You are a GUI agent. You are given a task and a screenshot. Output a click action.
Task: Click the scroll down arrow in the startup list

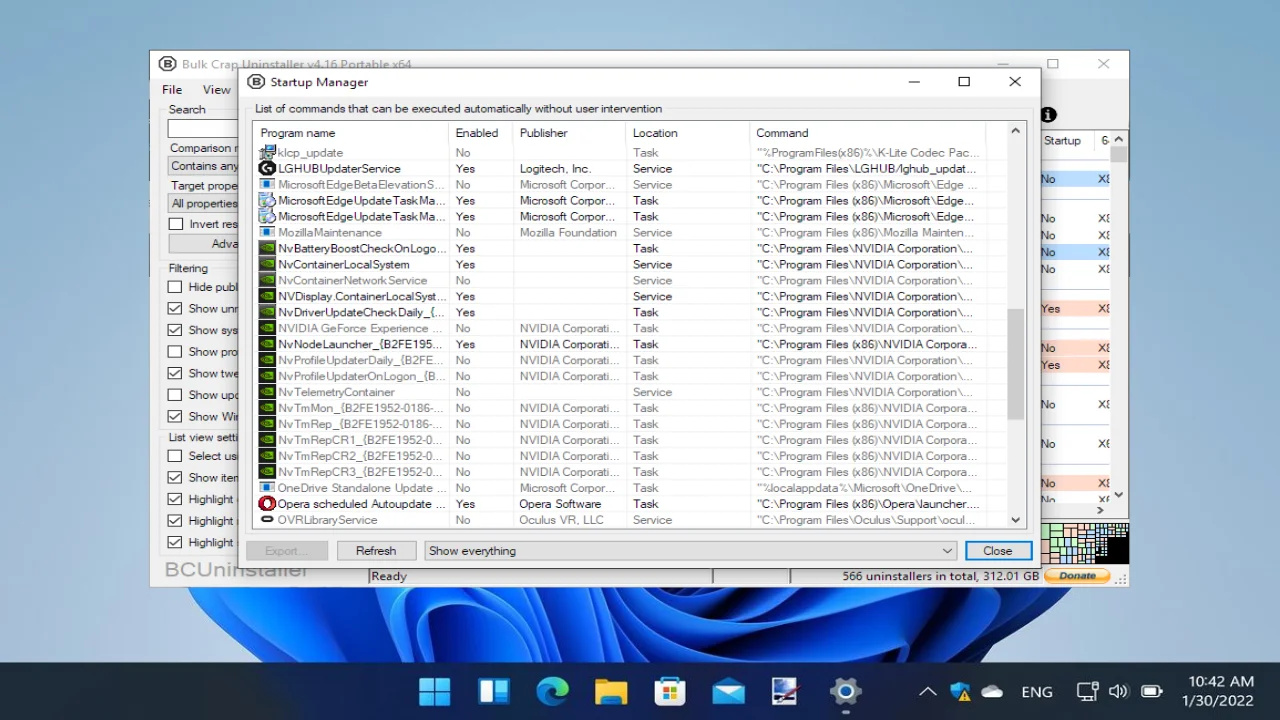pyautogui.click(x=1016, y=520)
